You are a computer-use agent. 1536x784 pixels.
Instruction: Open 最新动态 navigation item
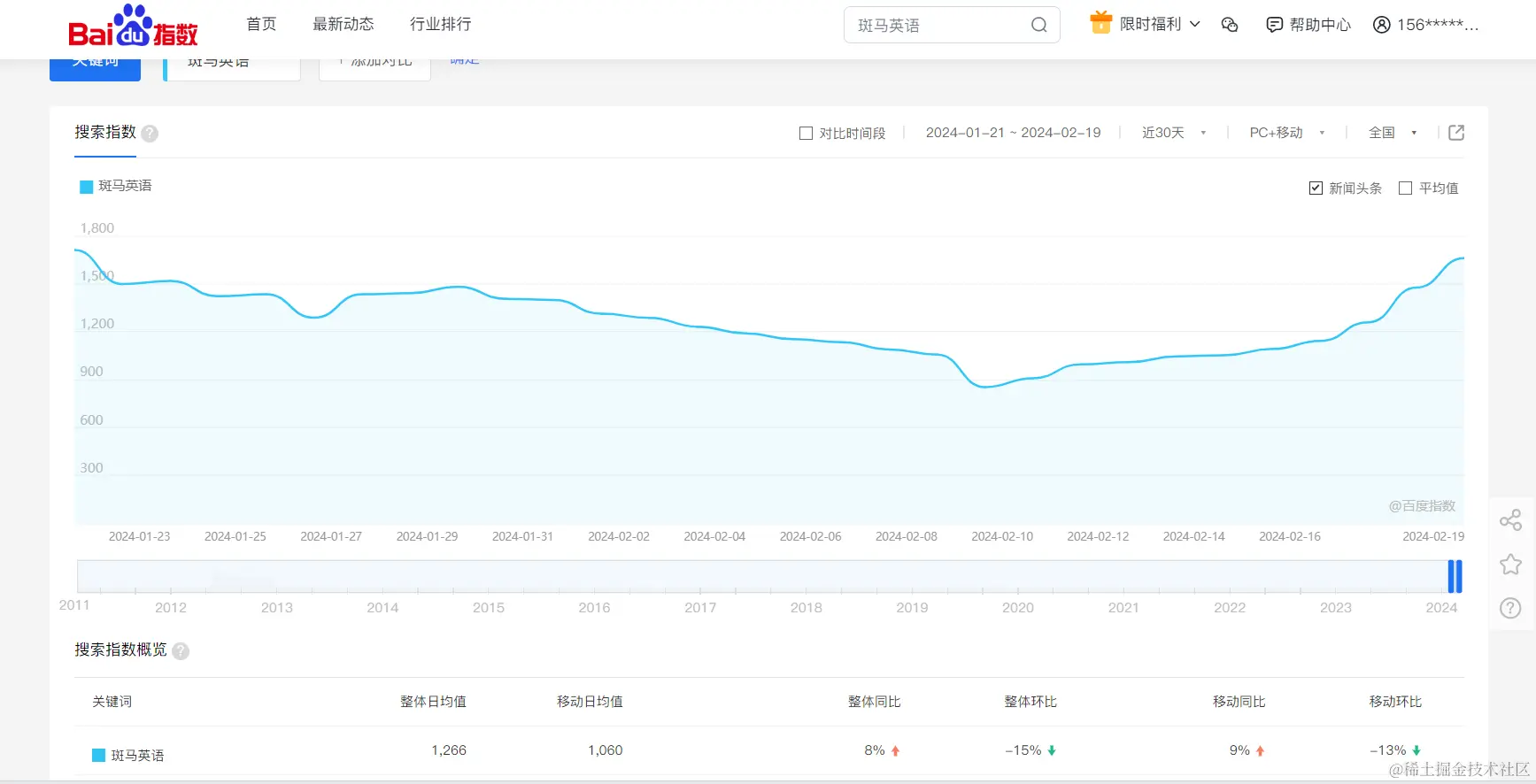(x=343, y=24)
